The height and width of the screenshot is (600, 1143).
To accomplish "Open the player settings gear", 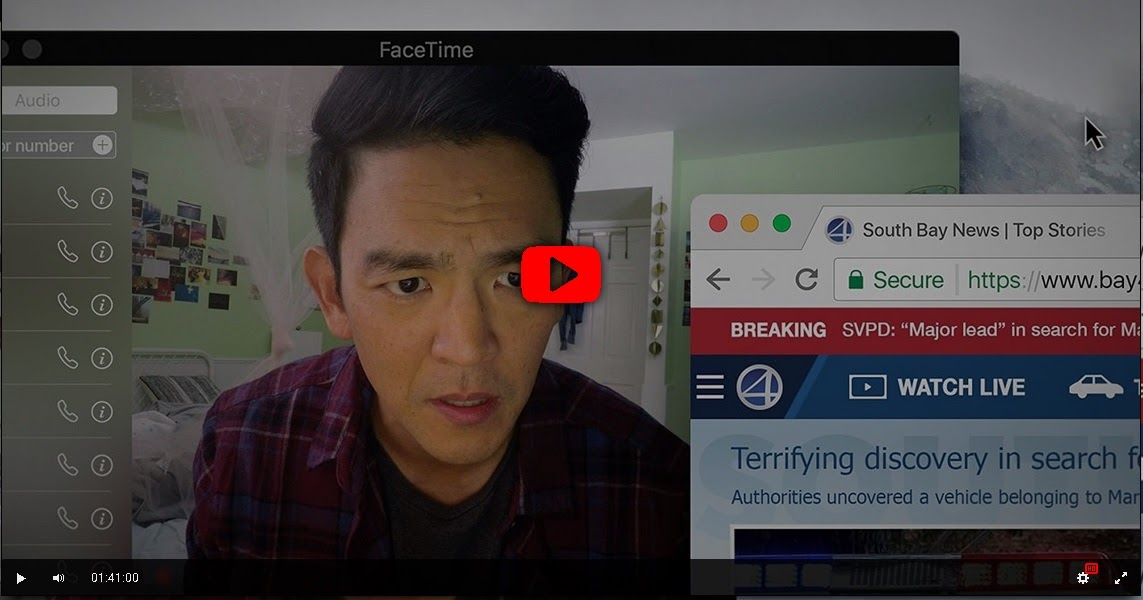I will pyautogui.click(x=1083, y=577).
